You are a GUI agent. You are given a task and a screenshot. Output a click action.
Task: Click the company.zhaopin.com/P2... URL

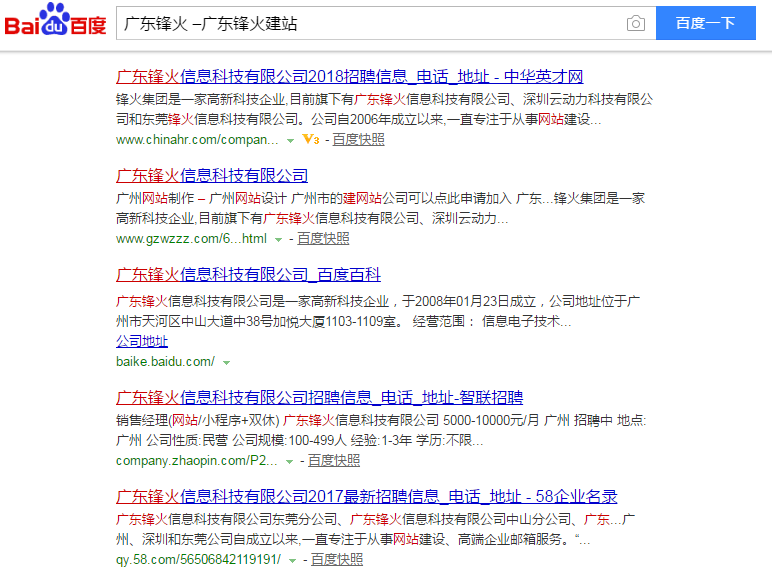(x=197, y=460)
